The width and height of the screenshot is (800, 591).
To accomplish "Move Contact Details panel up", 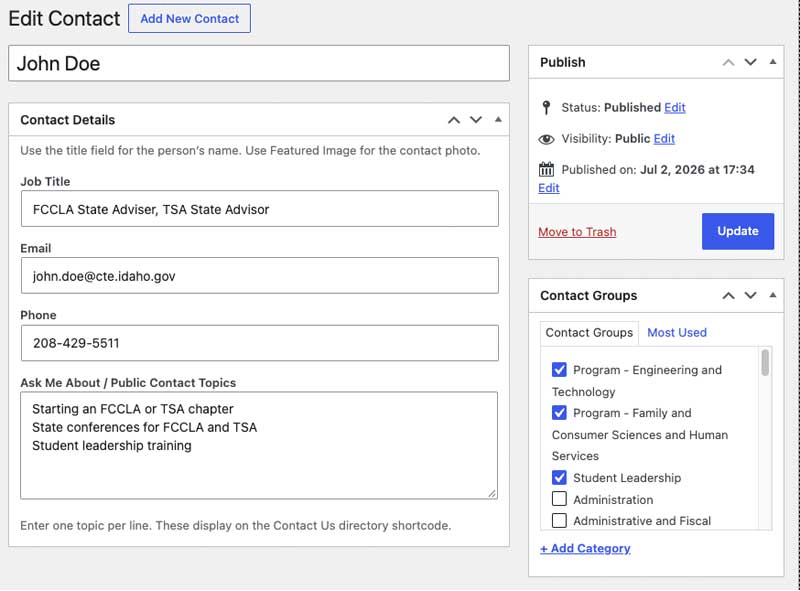I will point(454,120).
